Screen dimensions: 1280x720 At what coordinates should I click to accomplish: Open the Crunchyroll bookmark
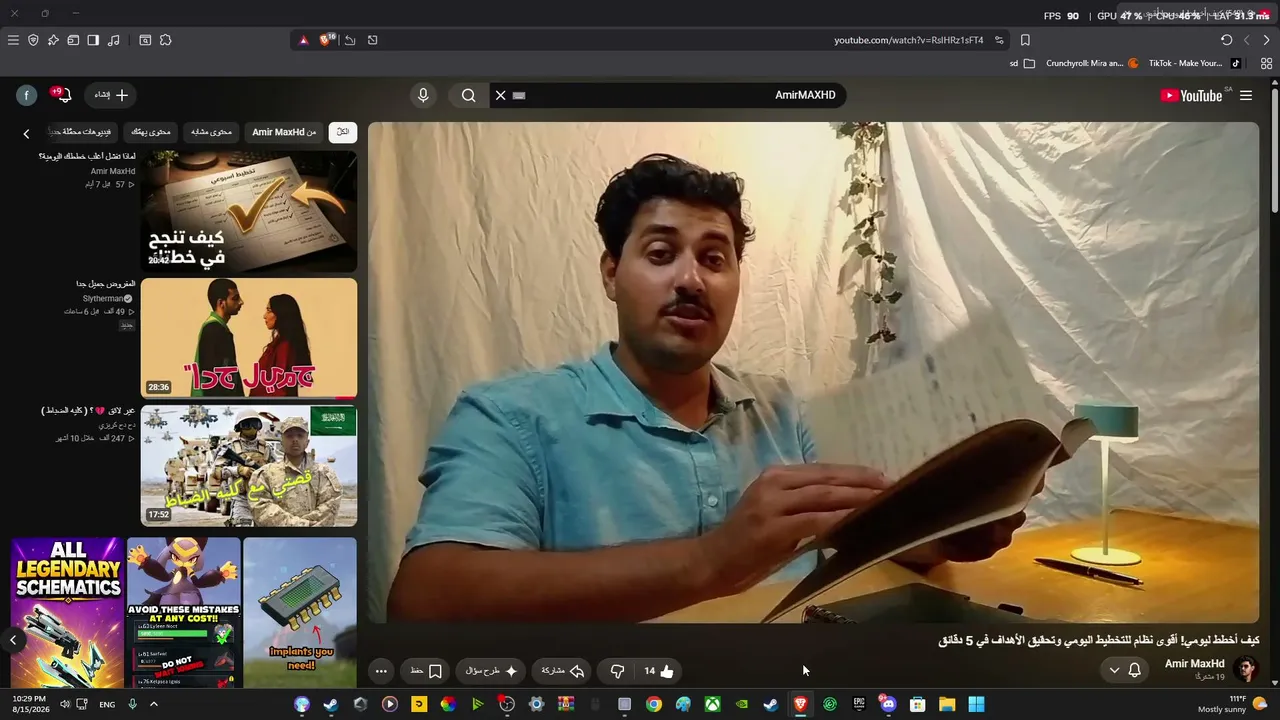pos(1092,63)
